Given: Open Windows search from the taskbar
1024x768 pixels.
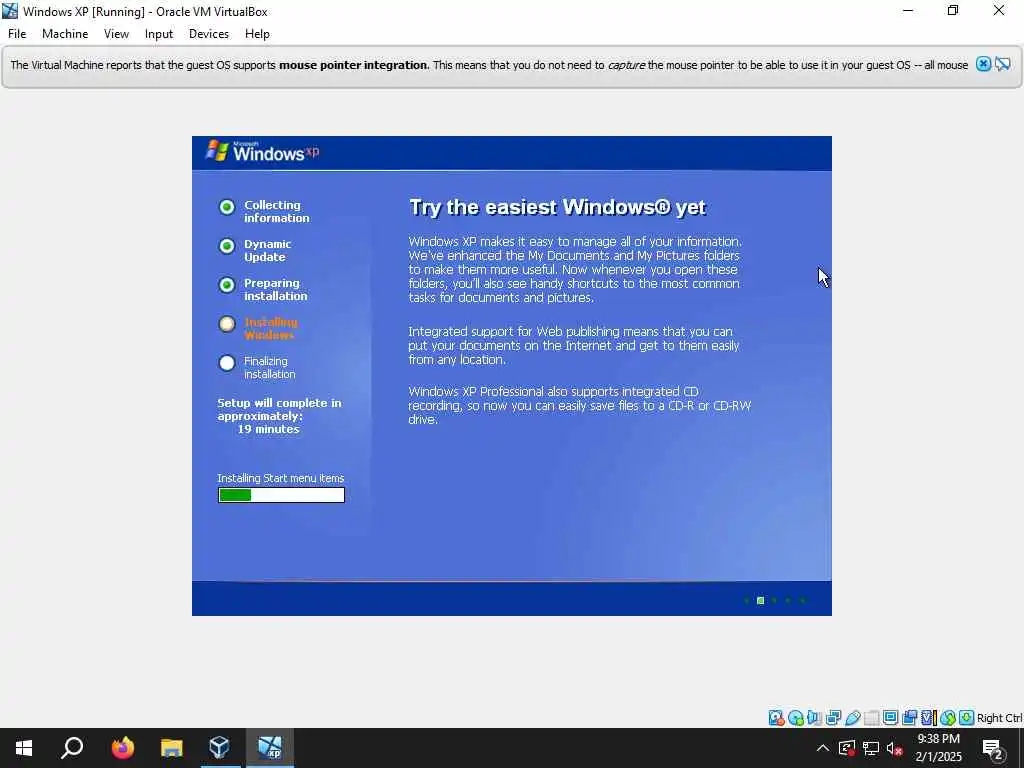Looking at the screenshot, I should point(72,748).
